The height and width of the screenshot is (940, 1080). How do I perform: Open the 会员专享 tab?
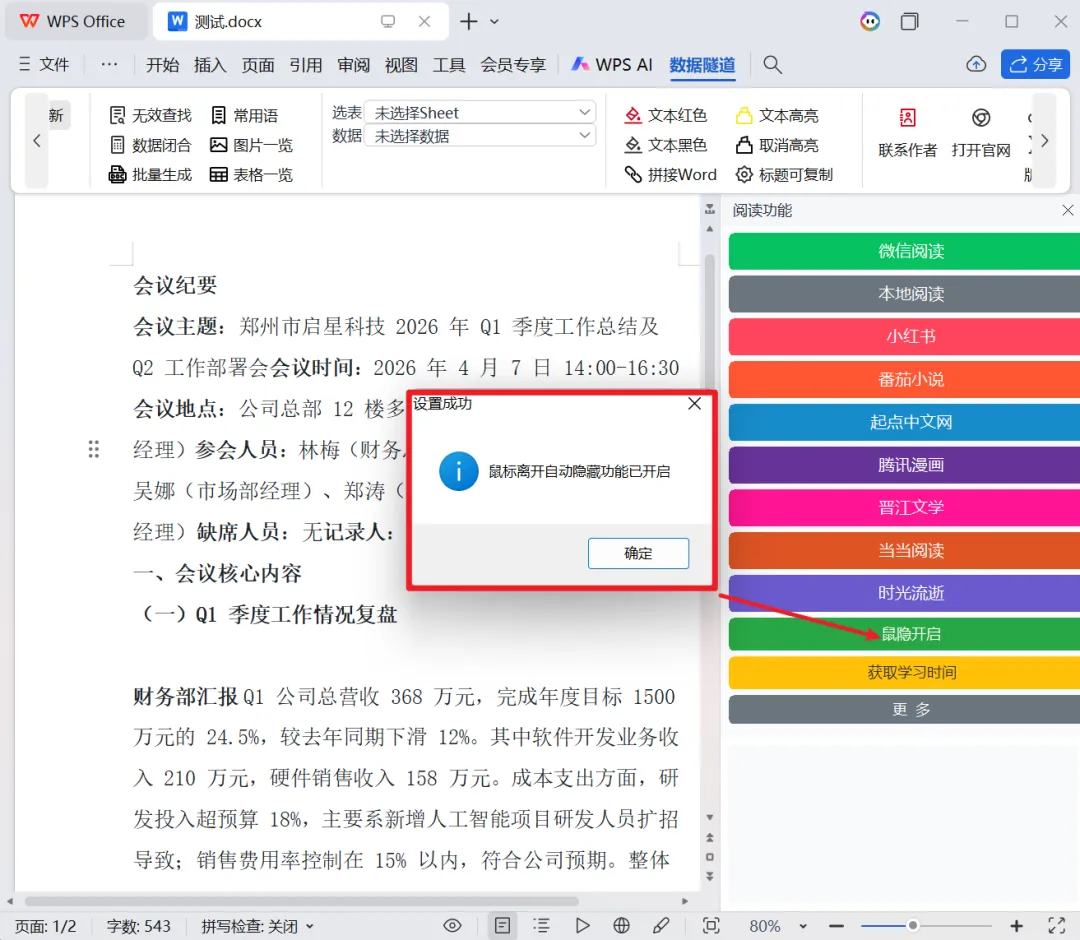point(512,65)
